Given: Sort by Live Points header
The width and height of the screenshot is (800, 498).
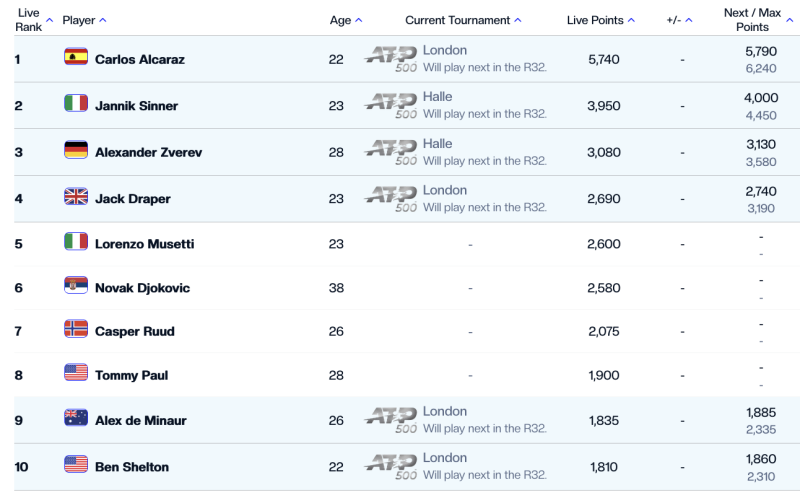Looking at the screenshot, I should [601, 20].
